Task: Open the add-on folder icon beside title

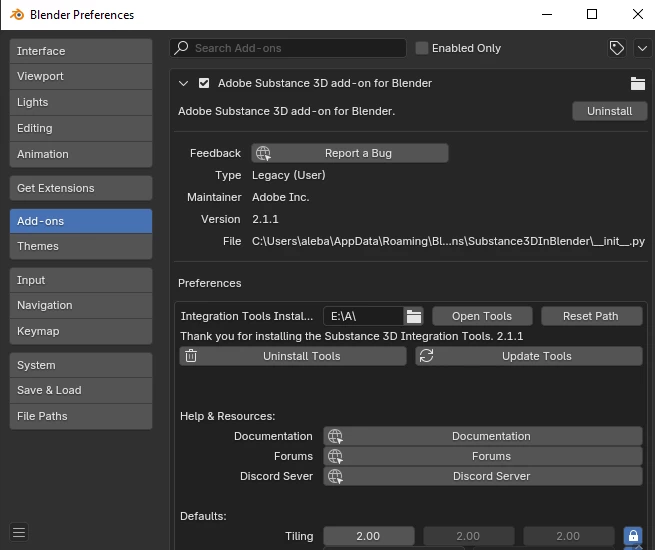Action: point(637,84)
